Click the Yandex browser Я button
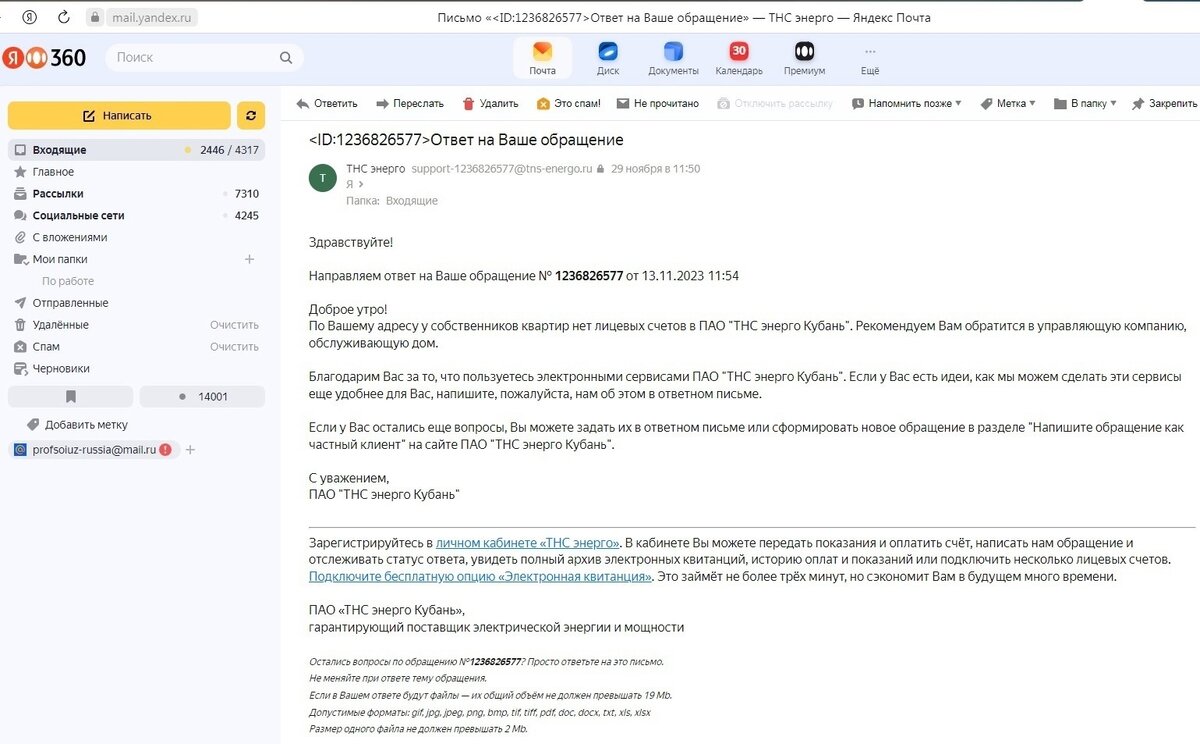1200x744 pixels. (30, 17)
